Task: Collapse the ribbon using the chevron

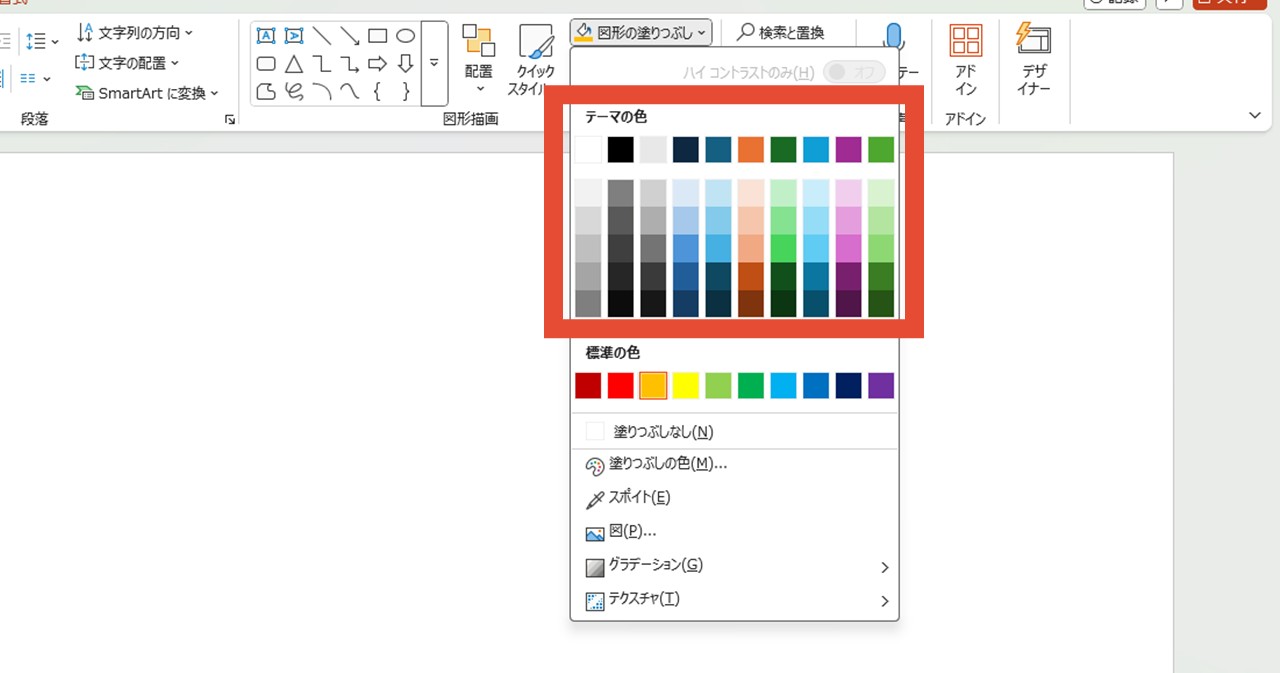Action: tap(1255, 117)
